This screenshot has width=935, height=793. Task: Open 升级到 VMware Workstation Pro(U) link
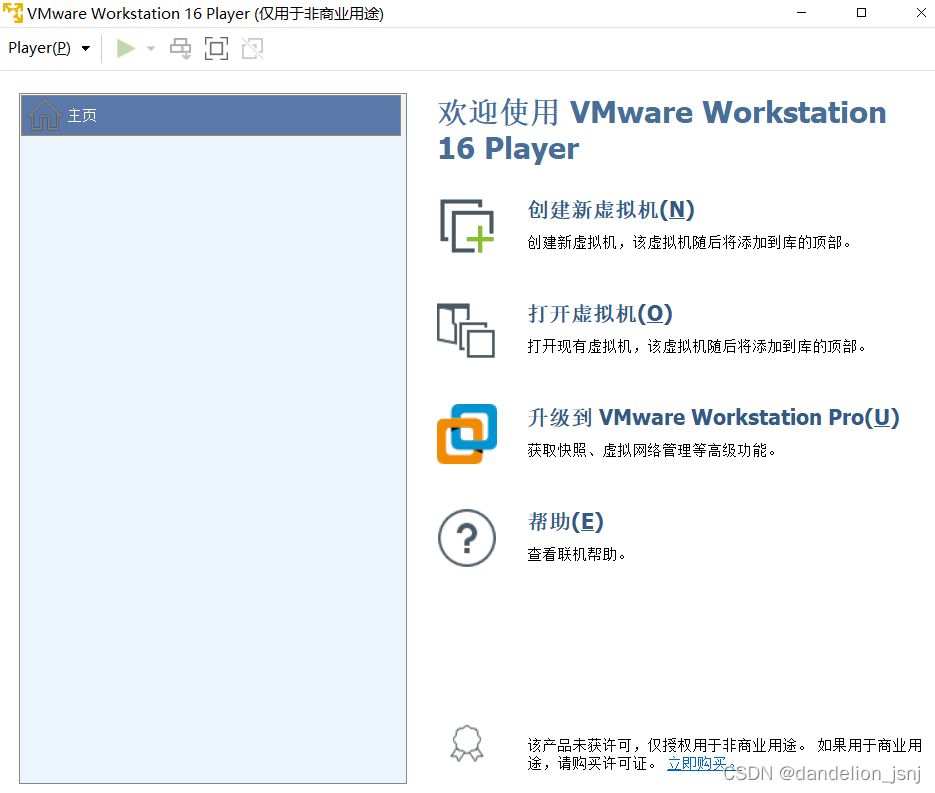click(x=713, y=417)
